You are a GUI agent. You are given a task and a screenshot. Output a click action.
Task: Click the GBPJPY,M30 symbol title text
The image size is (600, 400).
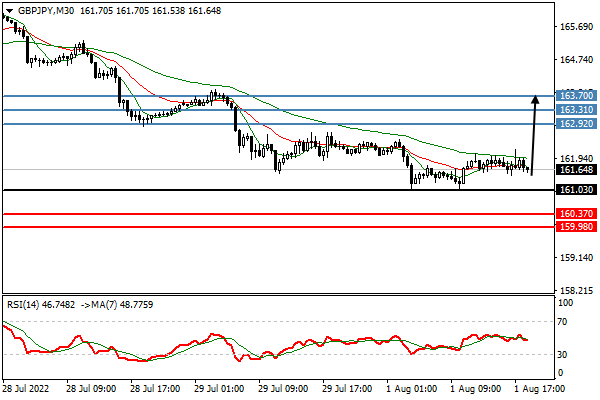click(46, 9)
